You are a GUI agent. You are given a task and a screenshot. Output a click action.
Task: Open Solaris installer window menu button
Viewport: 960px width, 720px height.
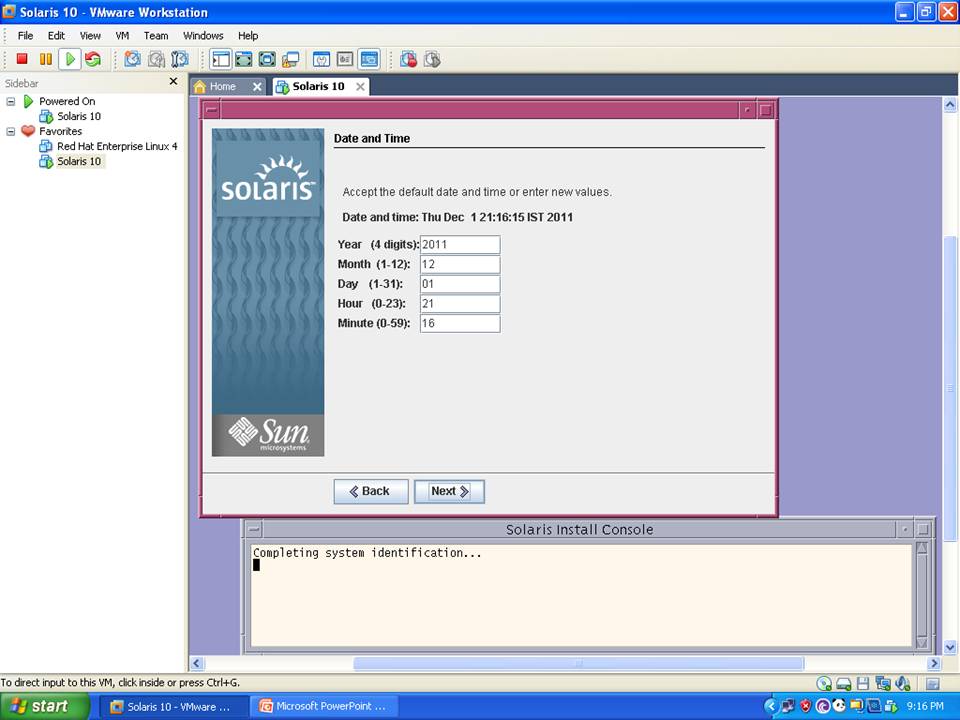tap(212, 110)
